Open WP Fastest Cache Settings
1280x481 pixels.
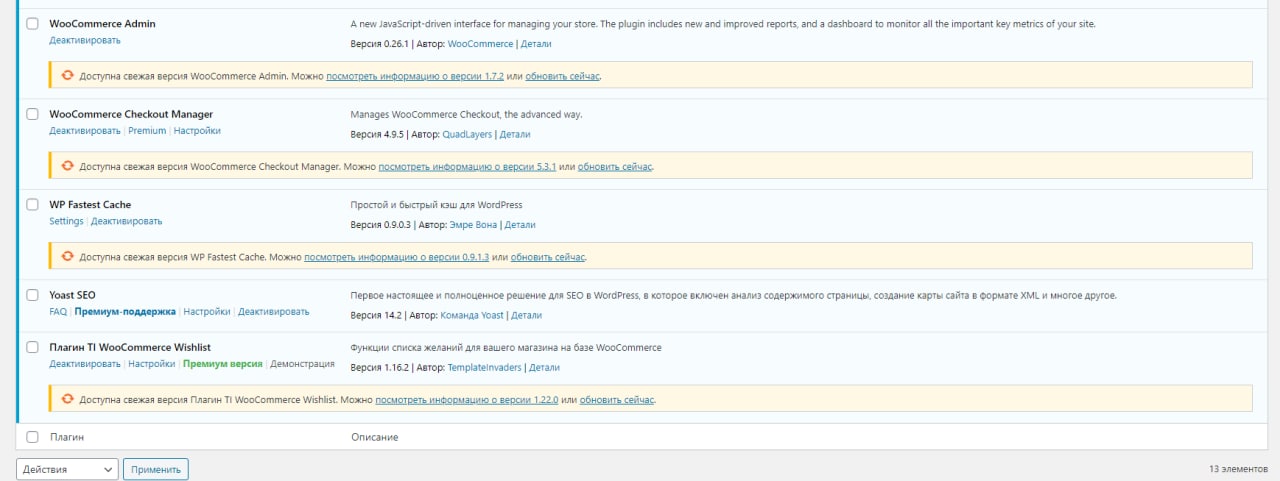pyautogui.click(x=66, y=221)
